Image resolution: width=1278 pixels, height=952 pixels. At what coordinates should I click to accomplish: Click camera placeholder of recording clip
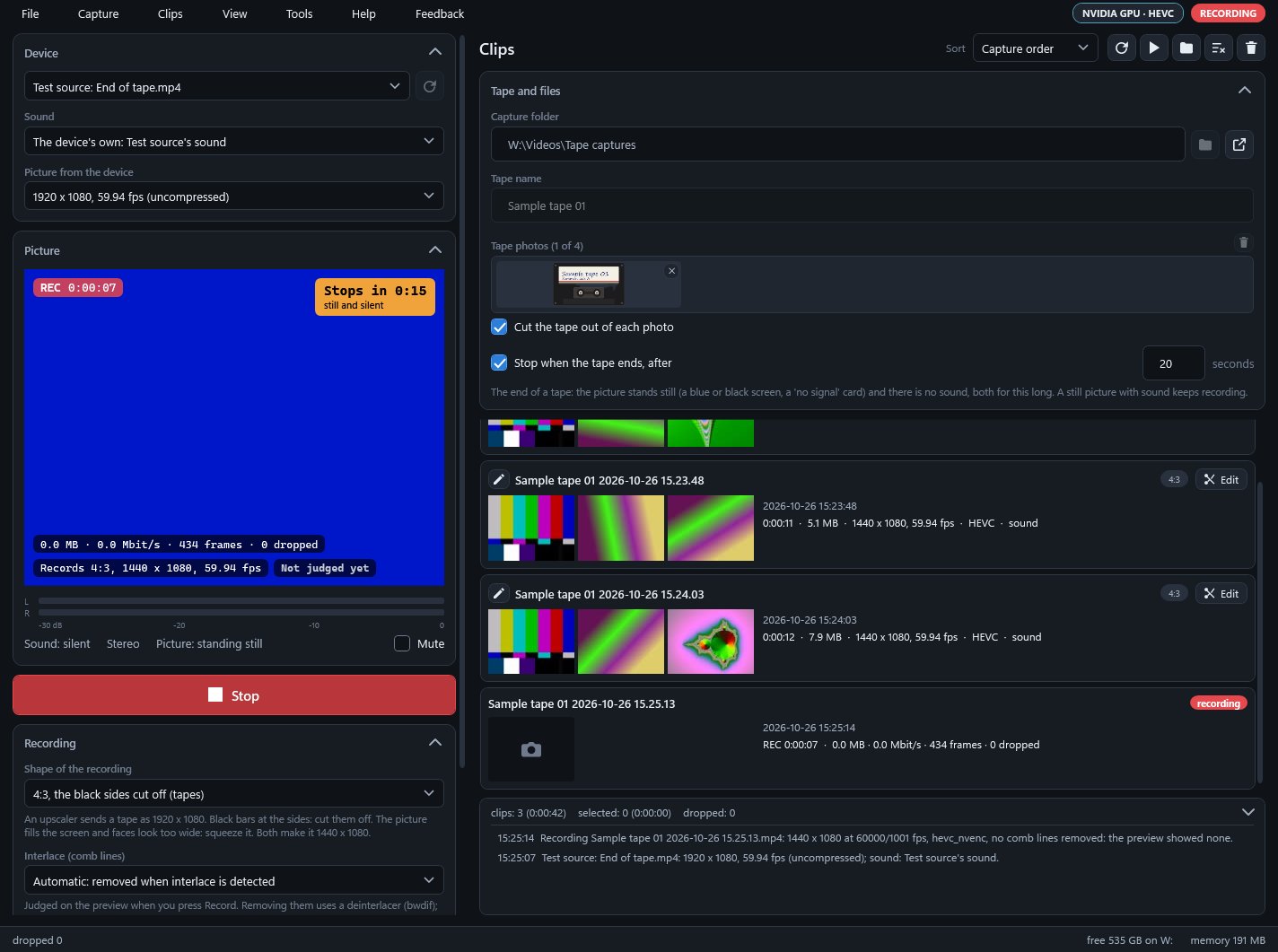(x=531, y=749)
